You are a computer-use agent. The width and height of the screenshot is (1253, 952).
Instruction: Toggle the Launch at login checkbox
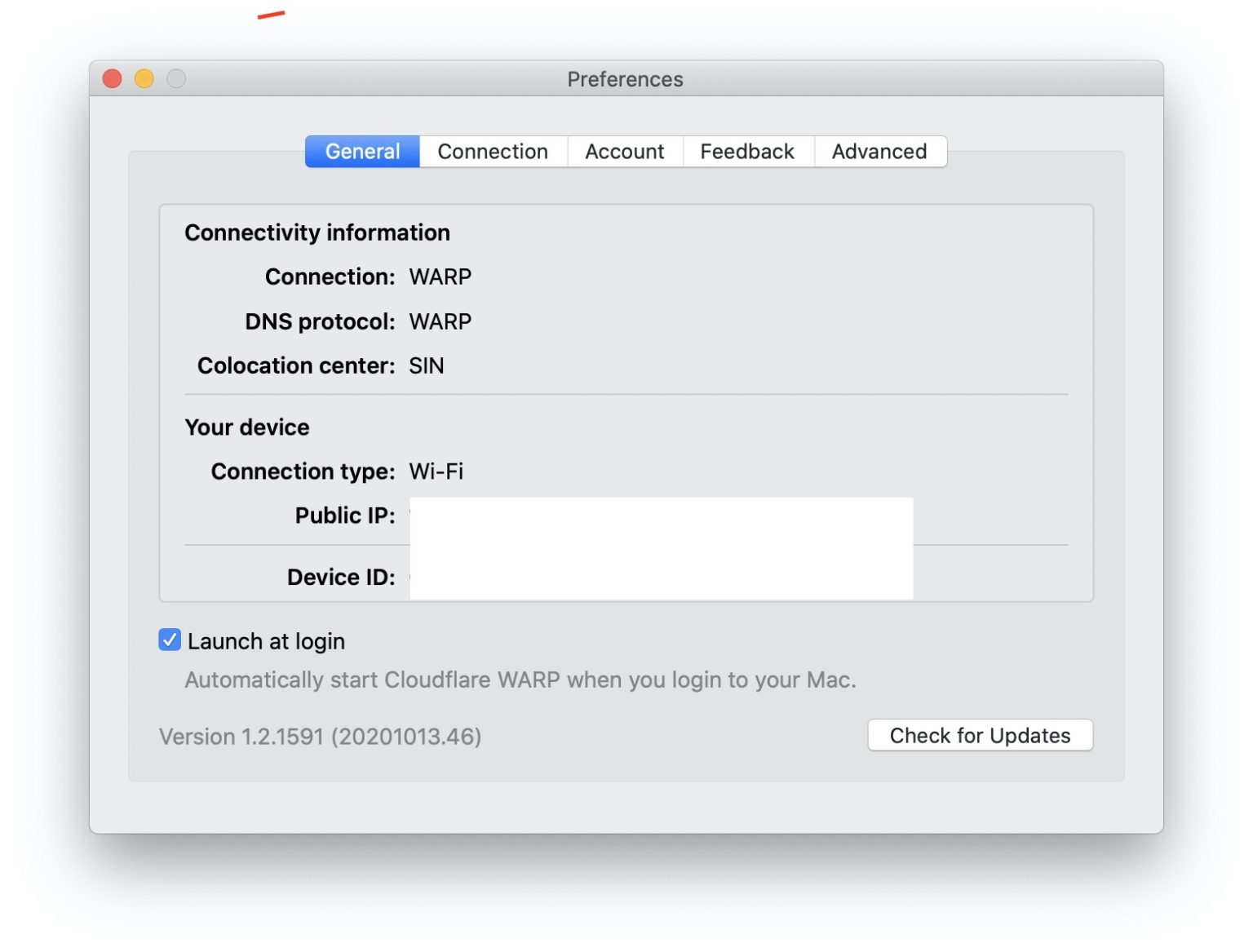pyautogui.click(x=169, y=640)
